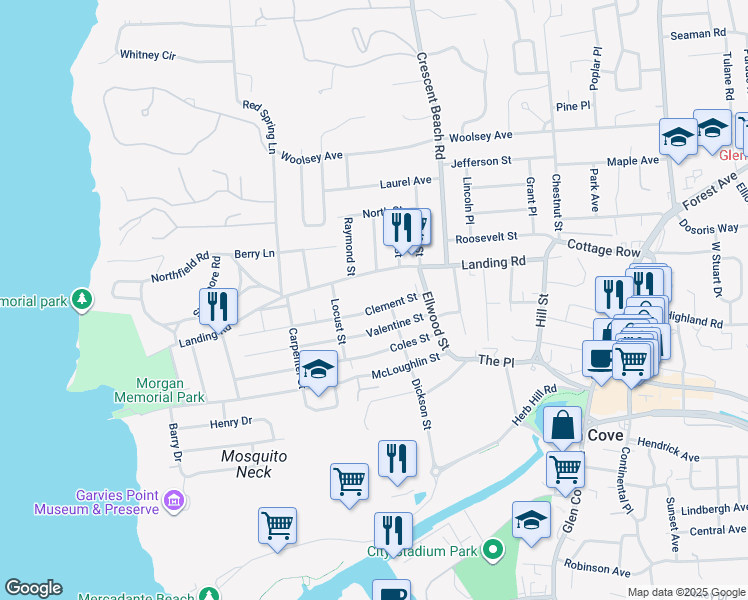Viewport: 748px width, 600px height.
Task: Select the restaurant icon below Dickson St
Action: pos(397,459)
